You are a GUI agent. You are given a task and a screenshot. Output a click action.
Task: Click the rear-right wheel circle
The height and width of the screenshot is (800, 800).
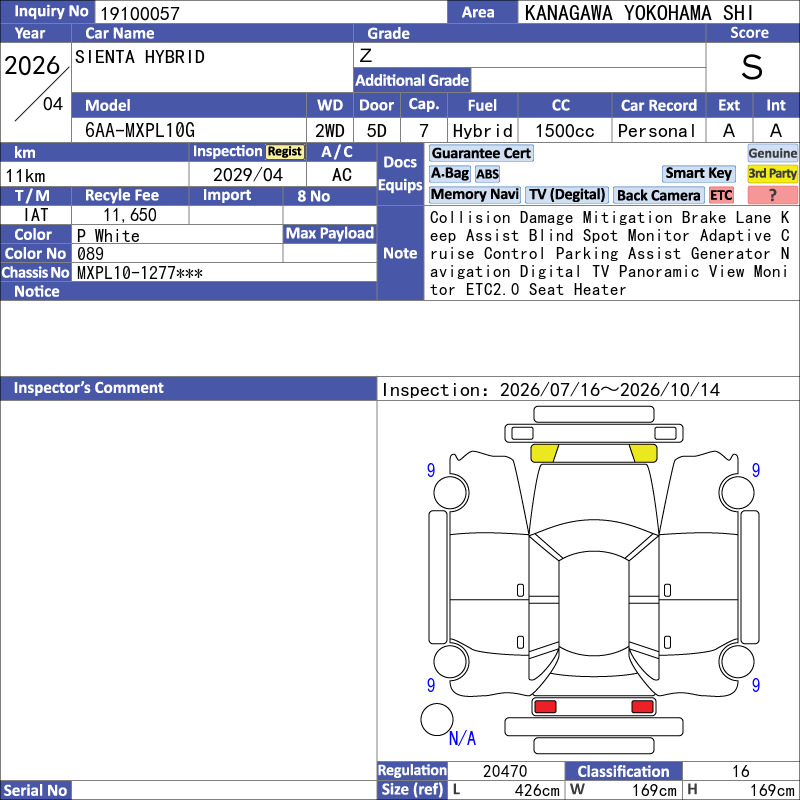(737, 661)
